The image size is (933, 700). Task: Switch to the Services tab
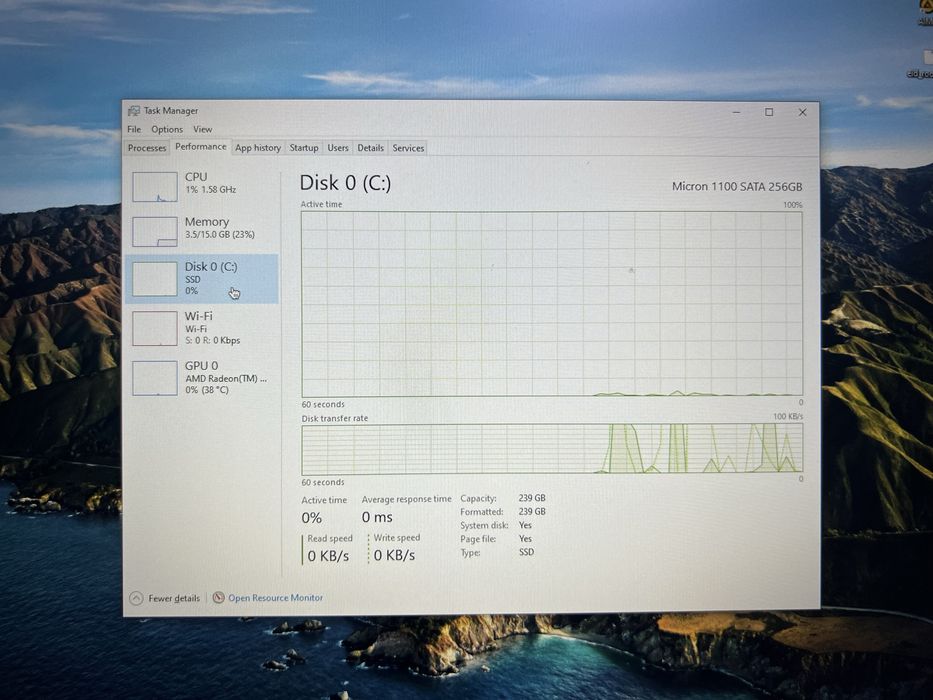coord(408,148)
